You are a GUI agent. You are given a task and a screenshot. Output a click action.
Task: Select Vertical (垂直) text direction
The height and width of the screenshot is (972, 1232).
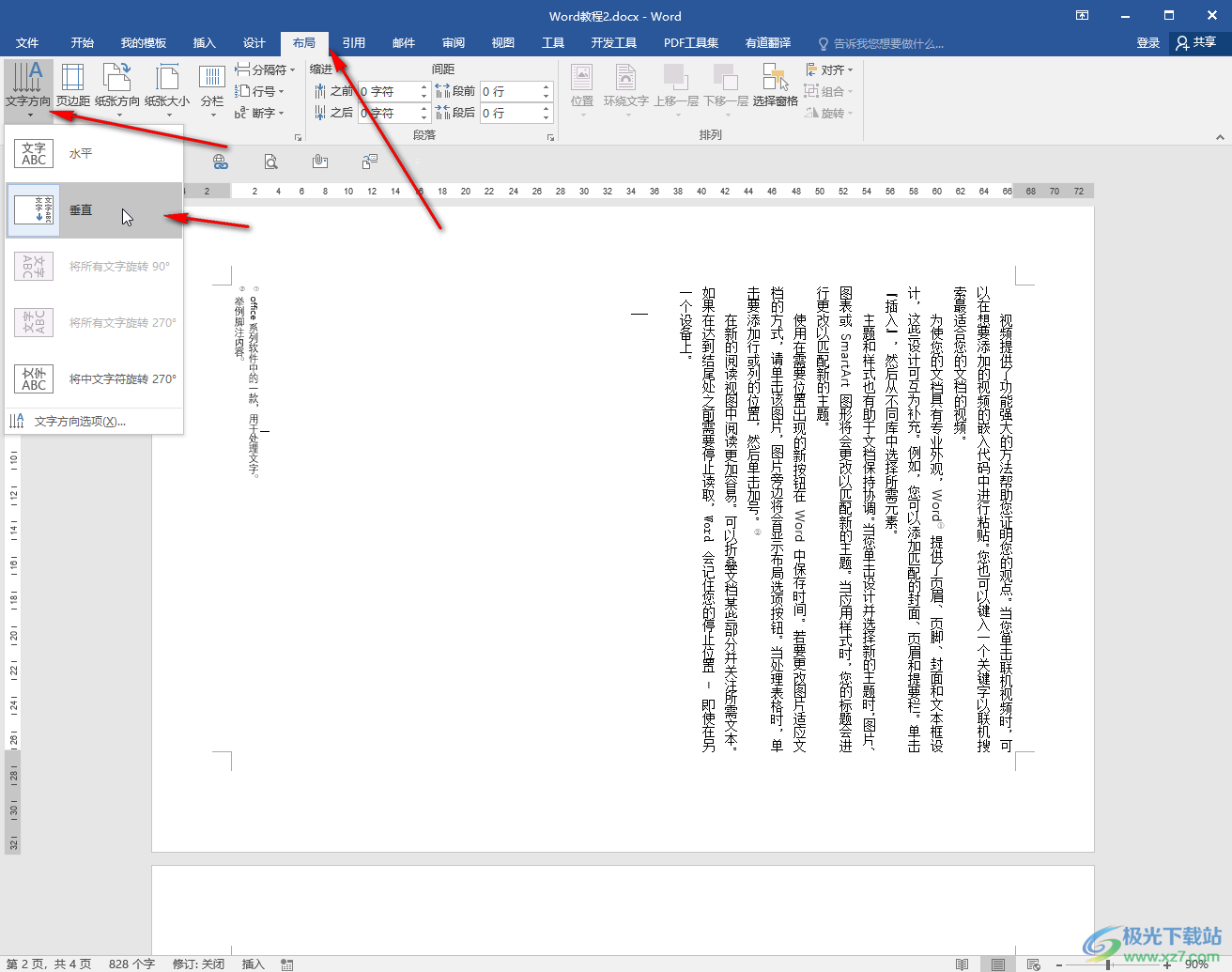coord(94,210)
